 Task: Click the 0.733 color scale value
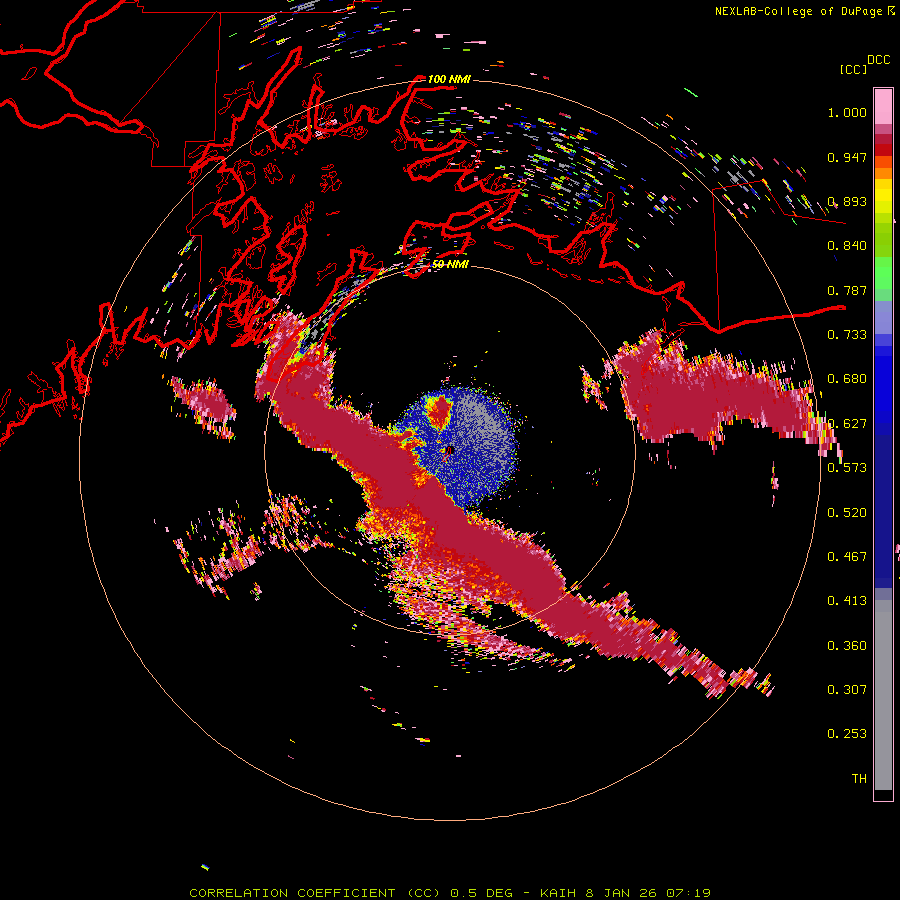pyautogui.click(x=847, y=335)
